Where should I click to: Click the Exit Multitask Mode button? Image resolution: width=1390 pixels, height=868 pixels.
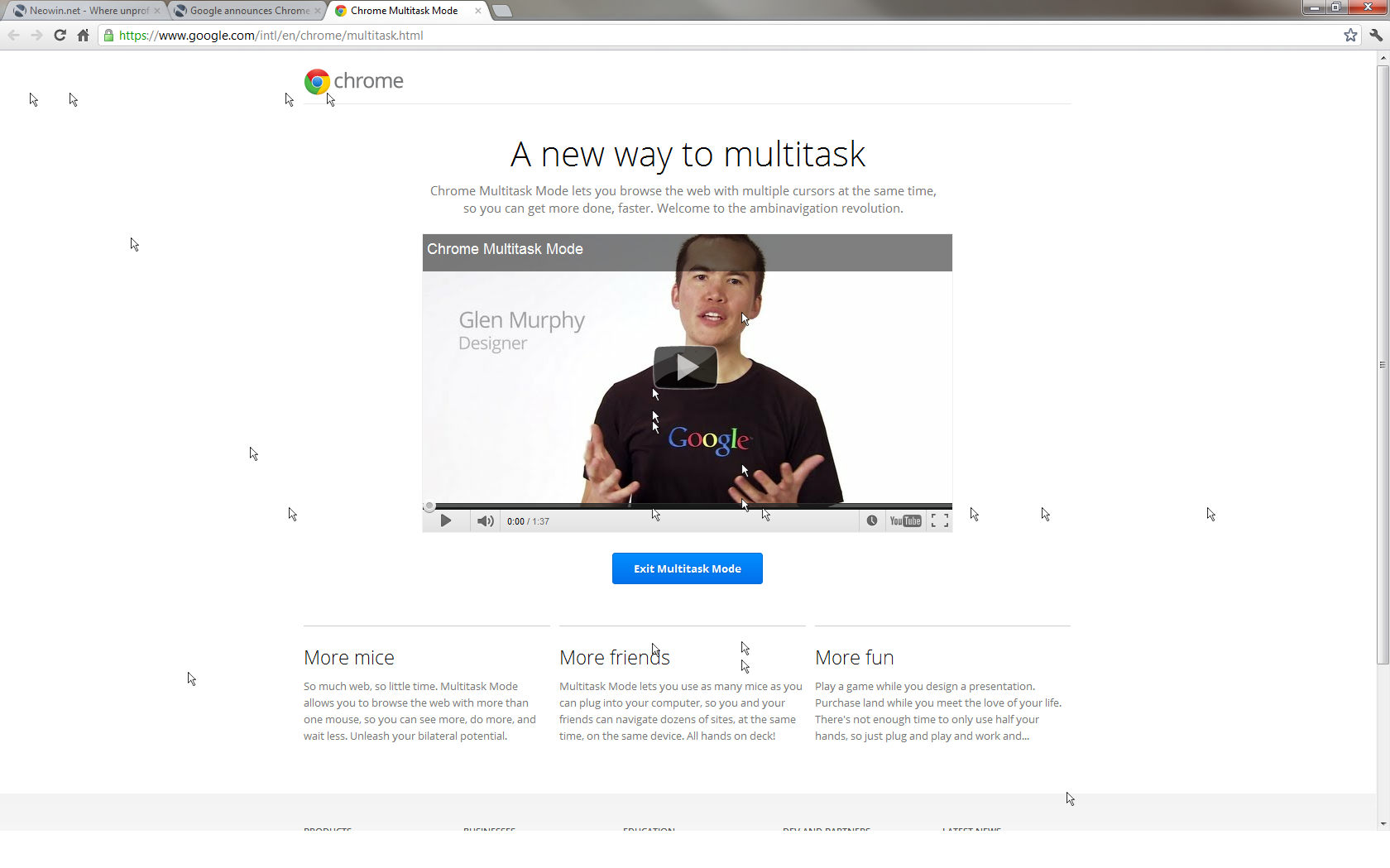pos(688,568)
